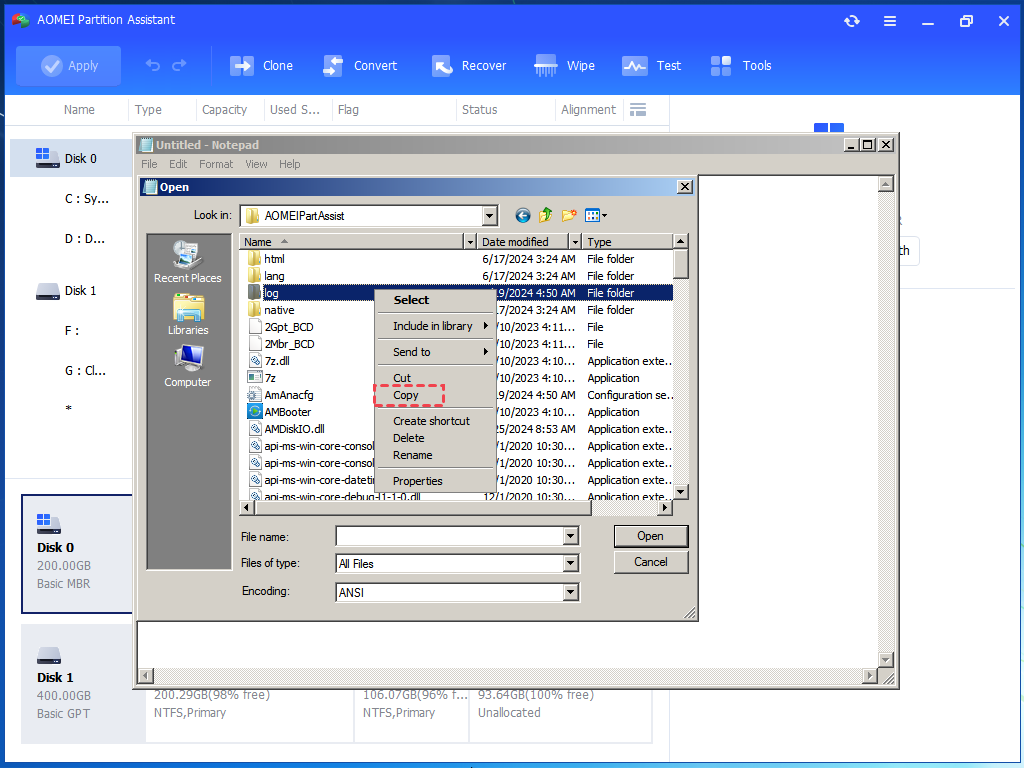Open the Tools menu in AOMEI
The height and width of the screenshot is (768, 1024).
pos(741,65)
